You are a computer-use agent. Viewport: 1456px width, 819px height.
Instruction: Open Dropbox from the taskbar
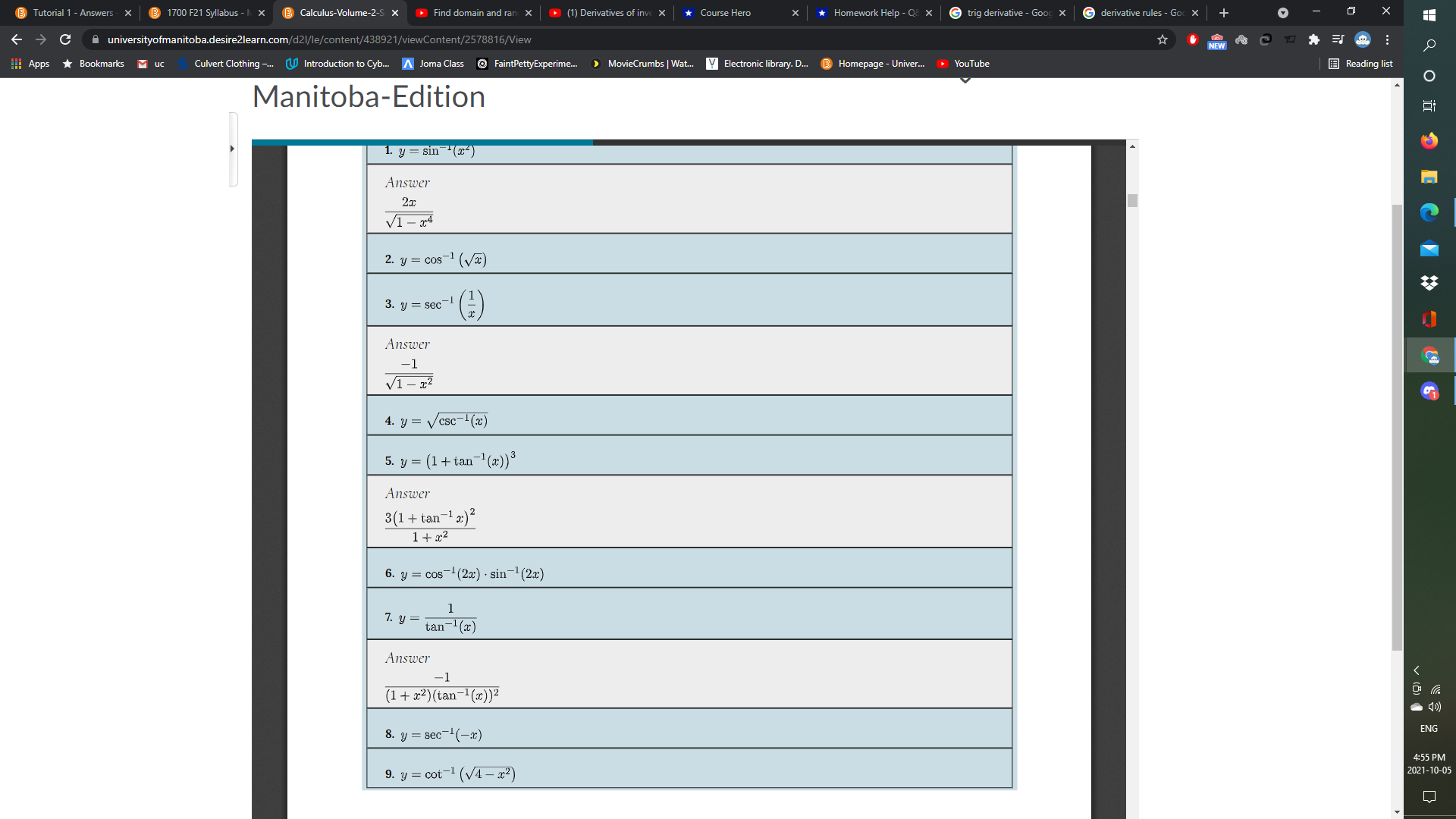coord(1429,283)
